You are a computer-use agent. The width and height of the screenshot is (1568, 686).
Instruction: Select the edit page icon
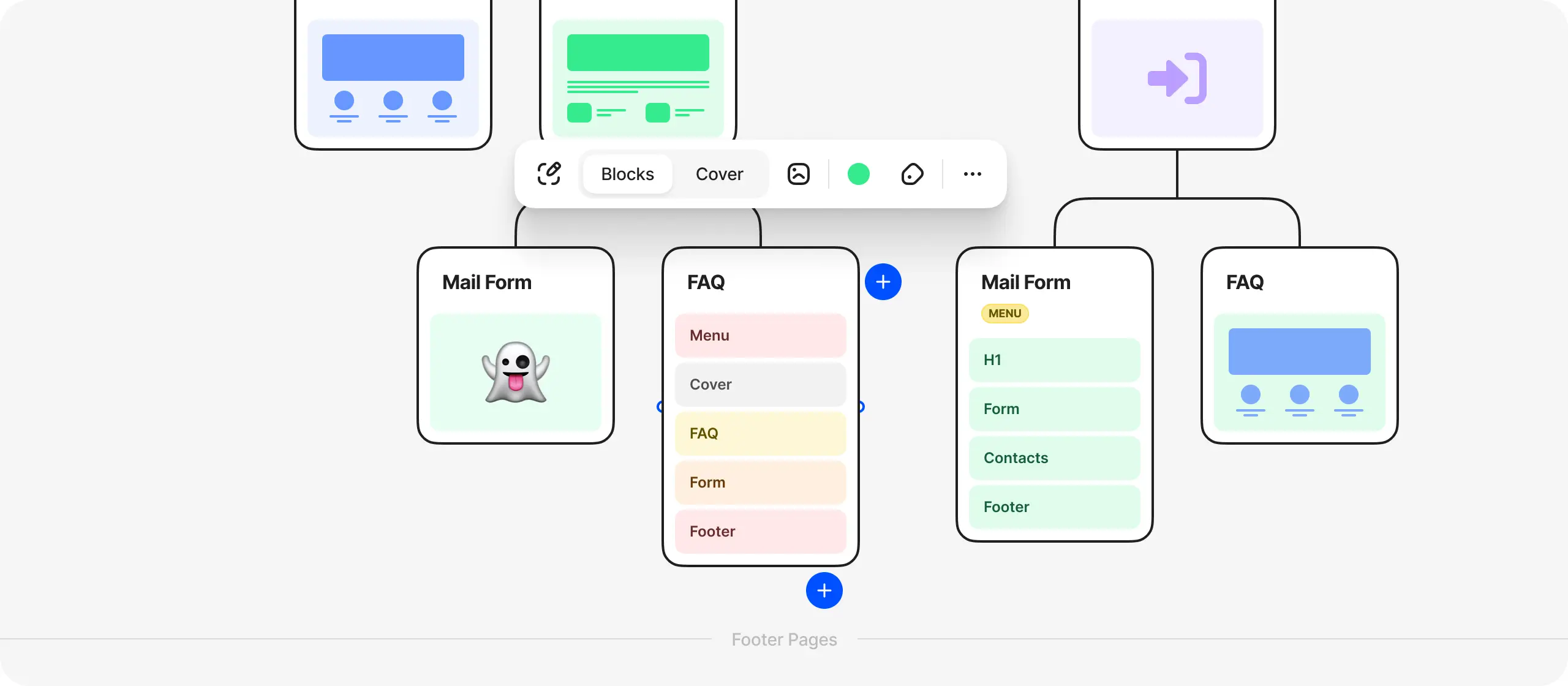point(549,174)
